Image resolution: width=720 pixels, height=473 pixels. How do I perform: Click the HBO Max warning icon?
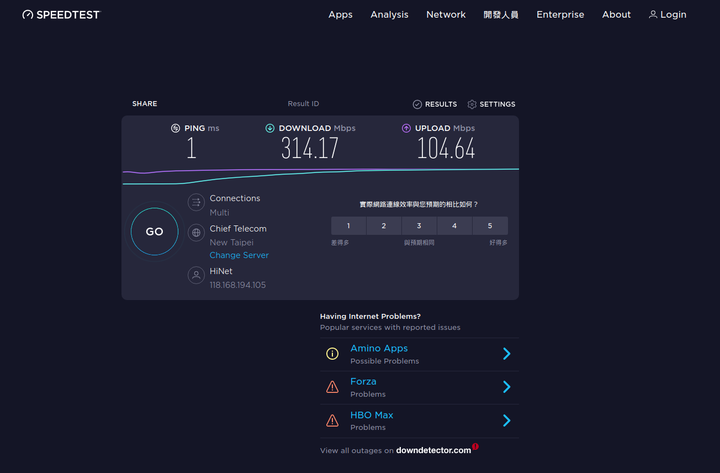pyautogui.click(x=332, y=421)
